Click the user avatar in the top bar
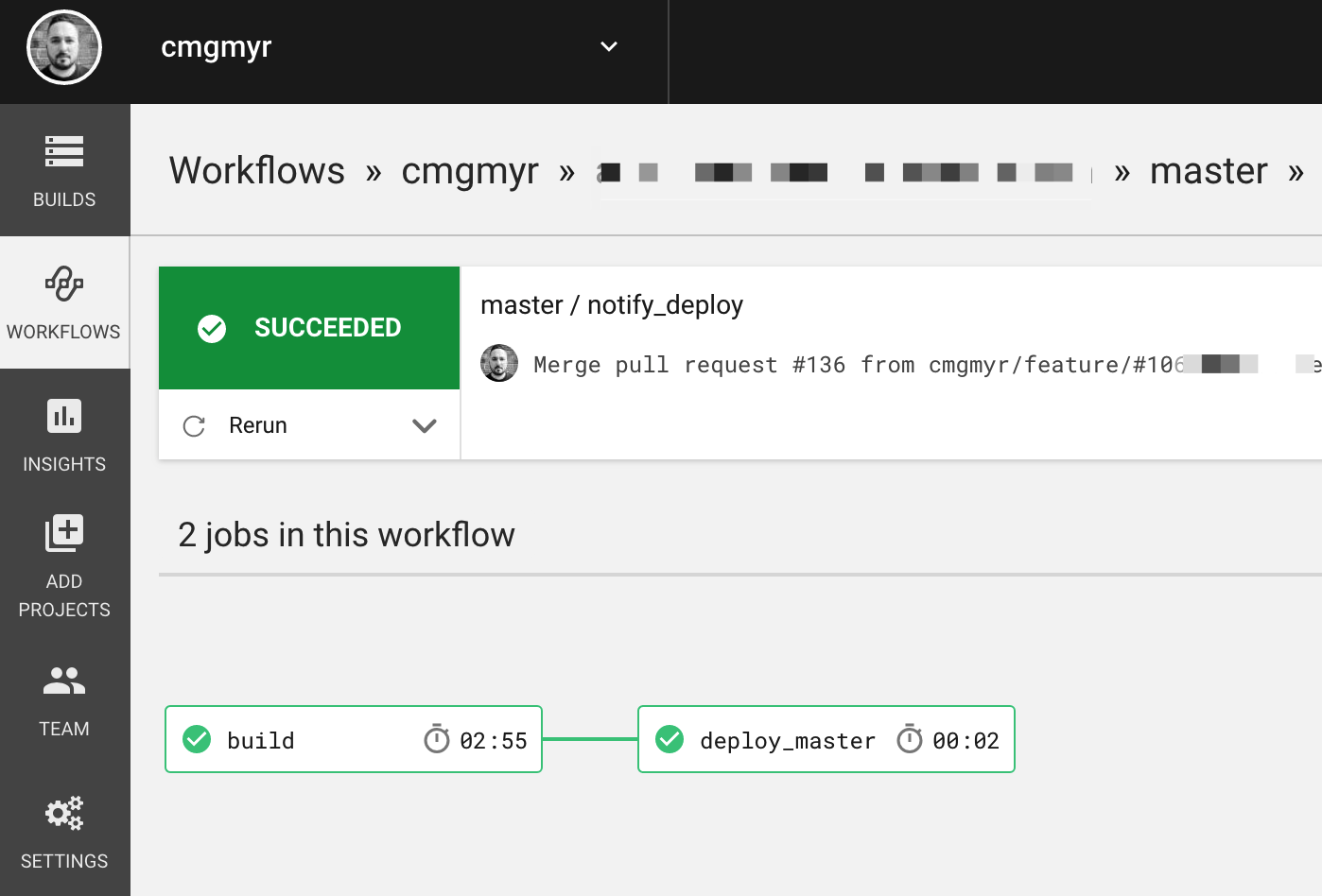The width and height of the screenshot is (1322, 896). tap(64, 47)
